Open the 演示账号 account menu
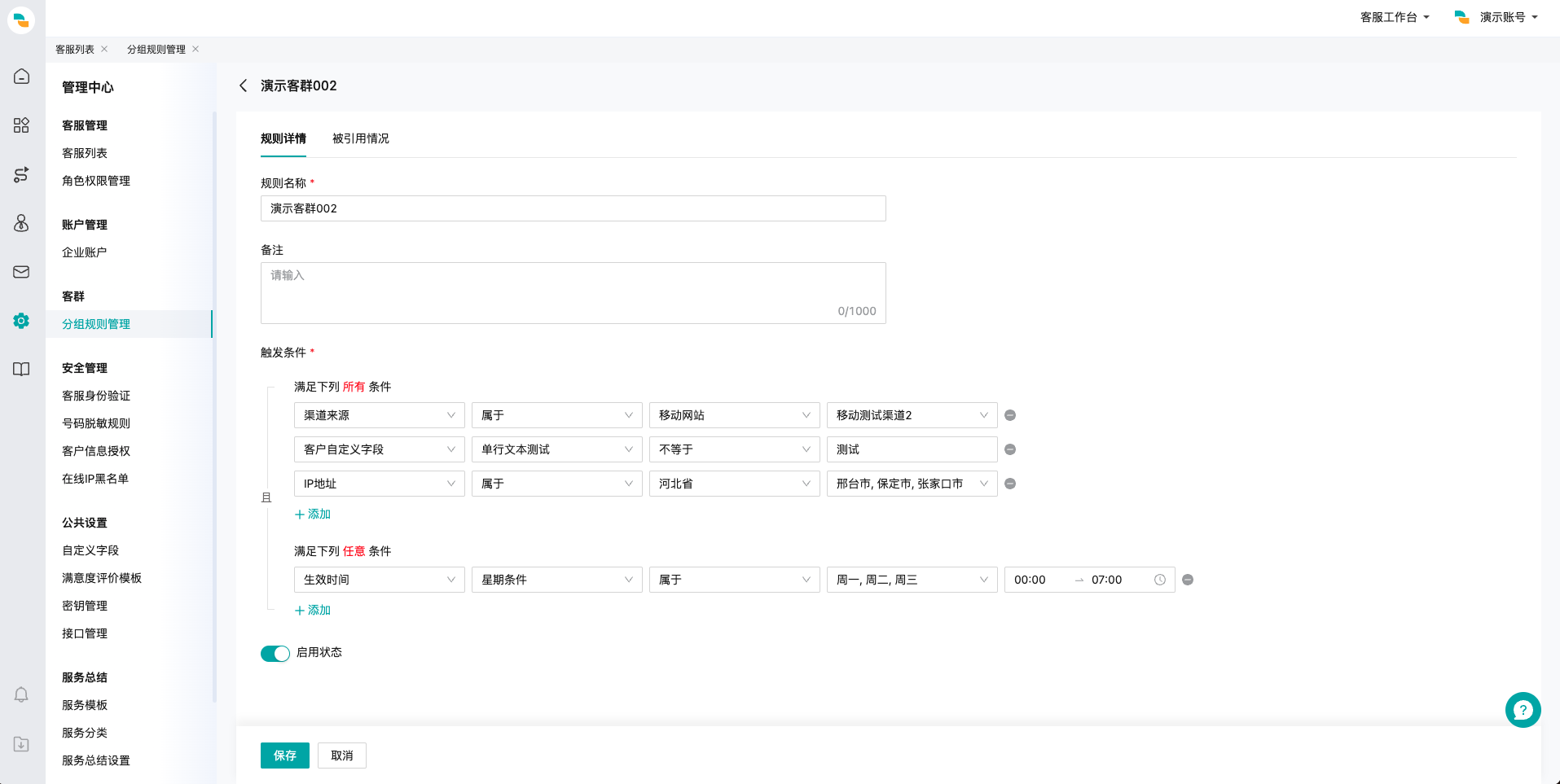 click(x=1496, y=17)
